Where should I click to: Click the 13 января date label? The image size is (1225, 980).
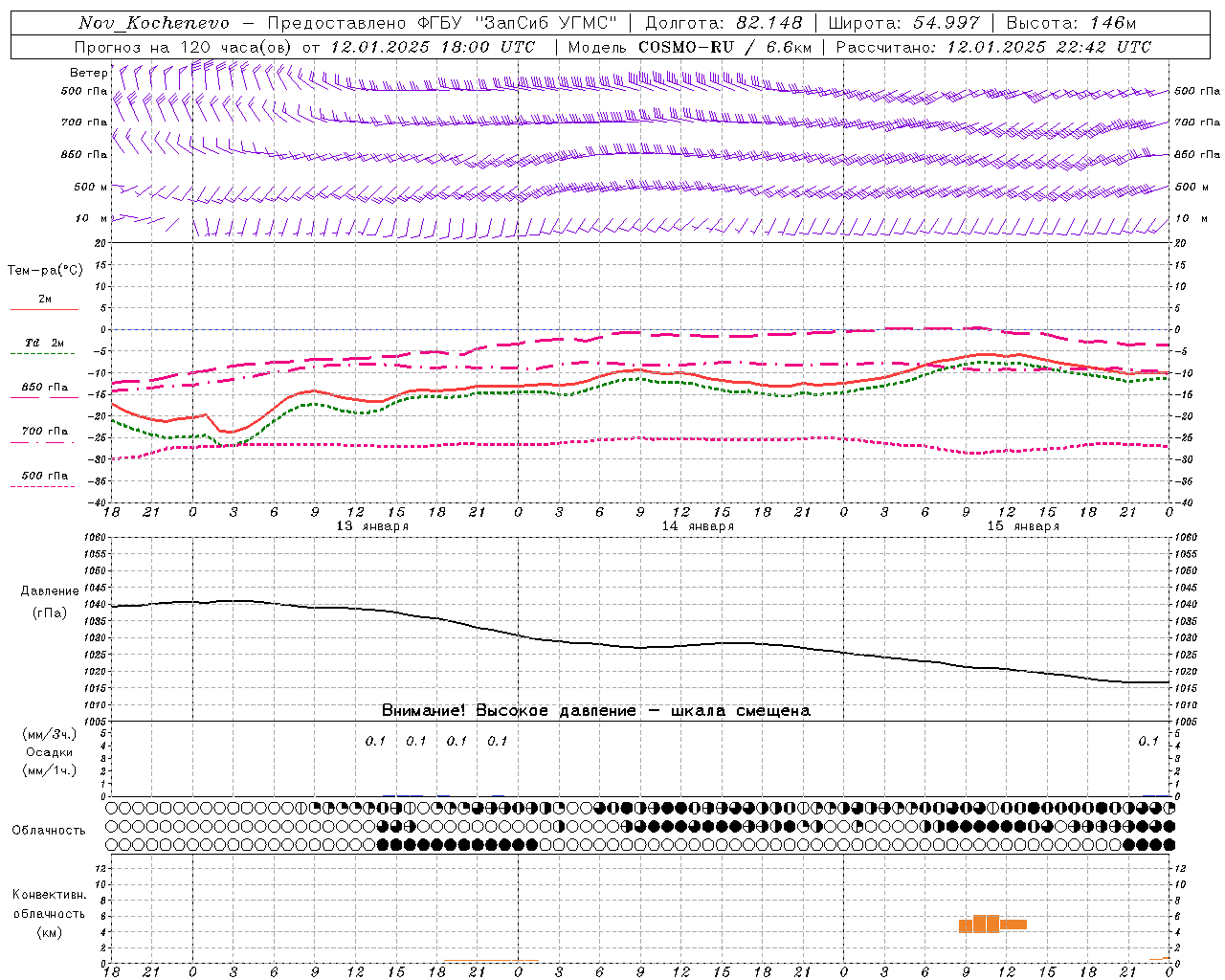click(372, 526)
